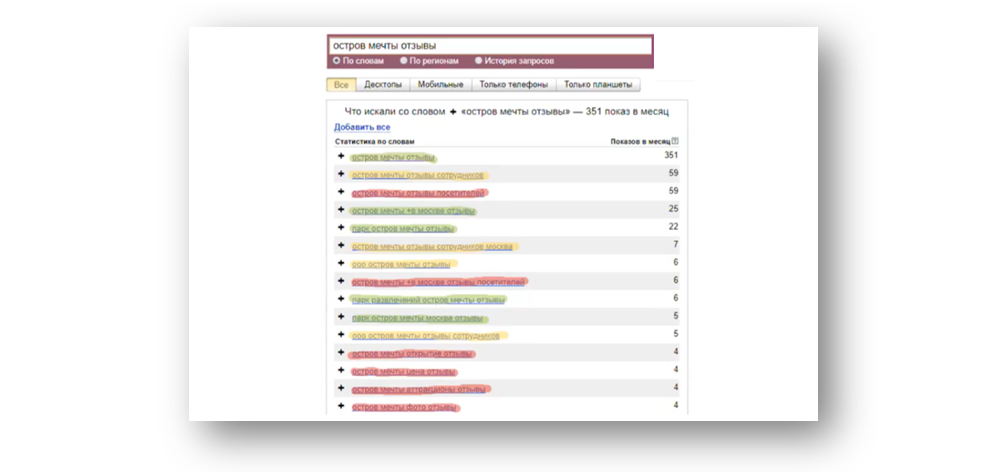Follow the 'остров мечты фото отзывы' link

pos(405,407)
